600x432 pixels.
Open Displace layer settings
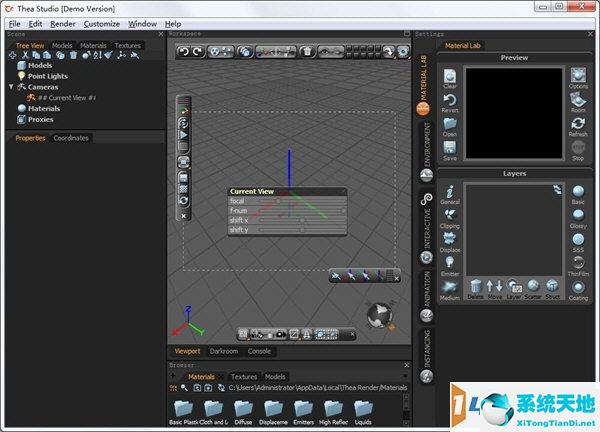(450, 243)
